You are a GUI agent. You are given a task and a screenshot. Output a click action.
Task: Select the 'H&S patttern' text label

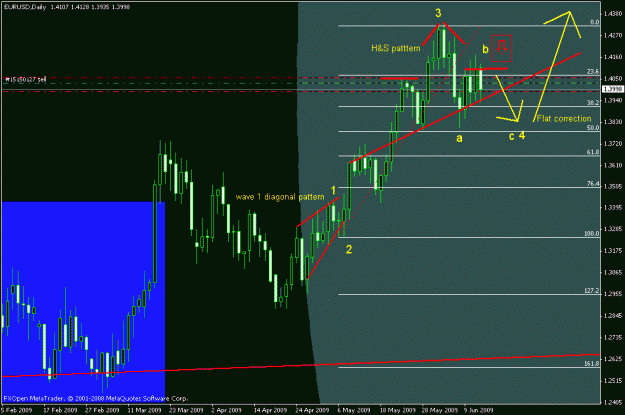396,48
